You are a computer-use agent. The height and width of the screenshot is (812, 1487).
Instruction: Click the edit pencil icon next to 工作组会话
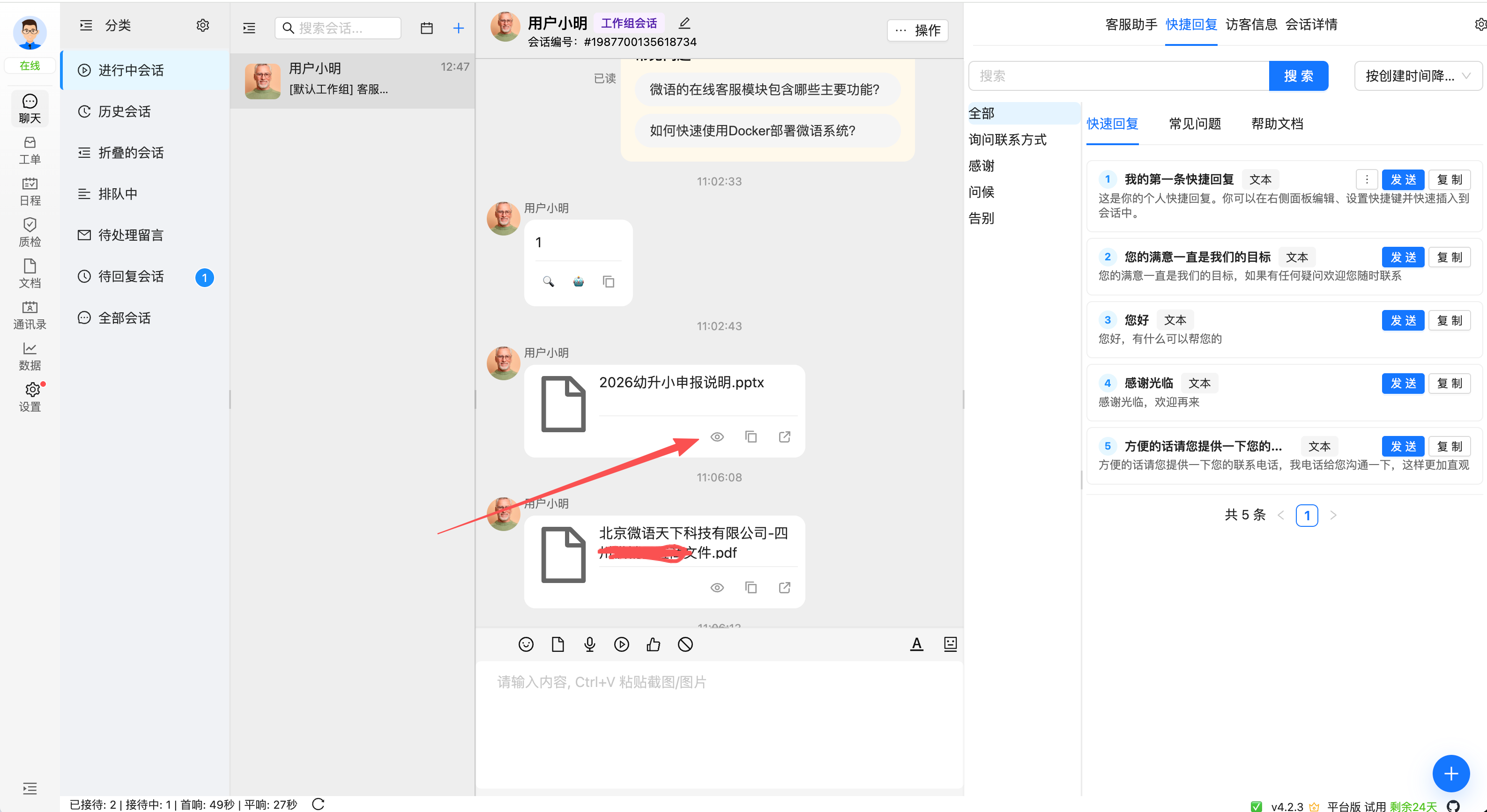point(684,23)
